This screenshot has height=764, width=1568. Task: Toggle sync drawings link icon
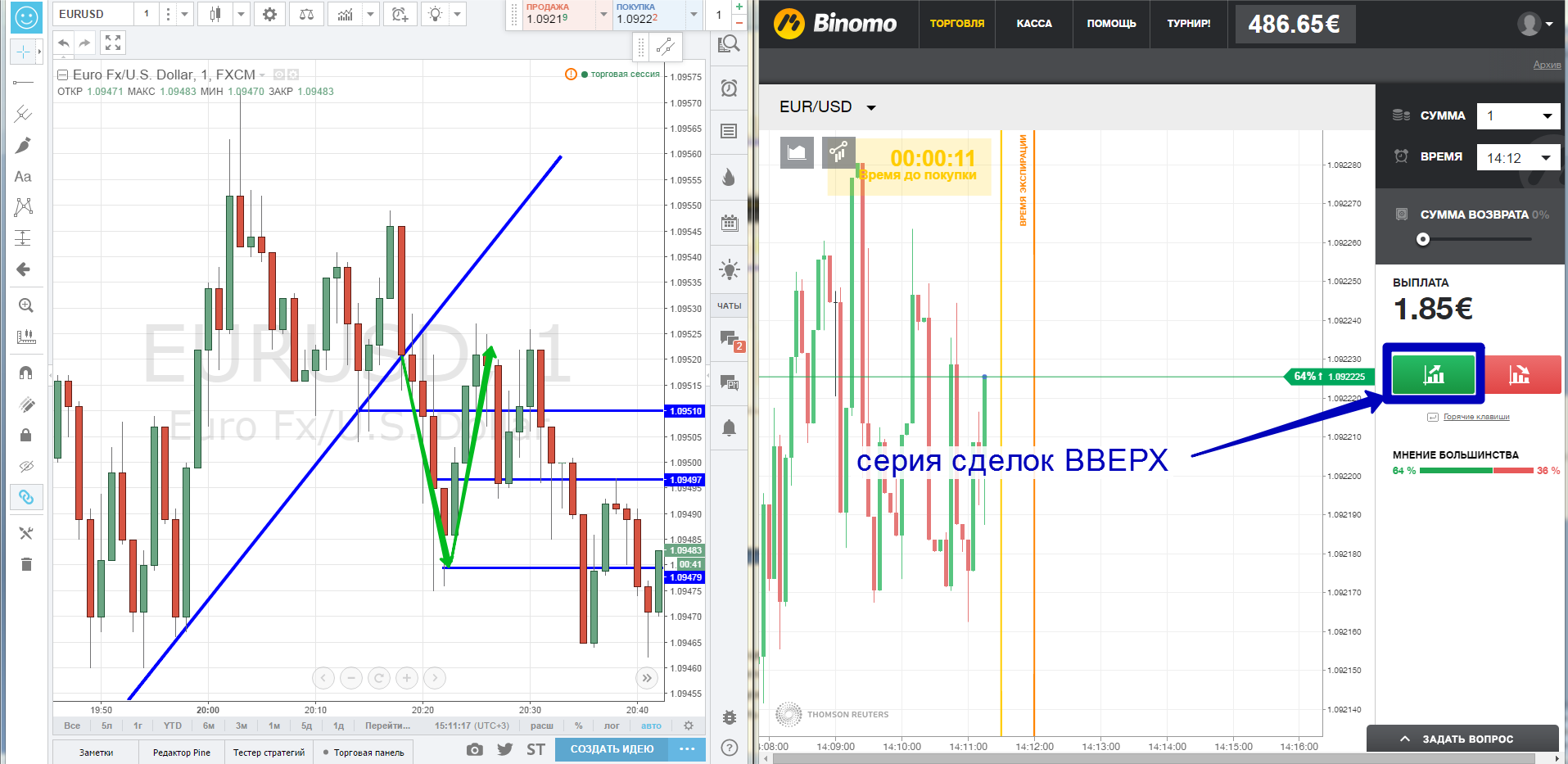tap(25, 497)
